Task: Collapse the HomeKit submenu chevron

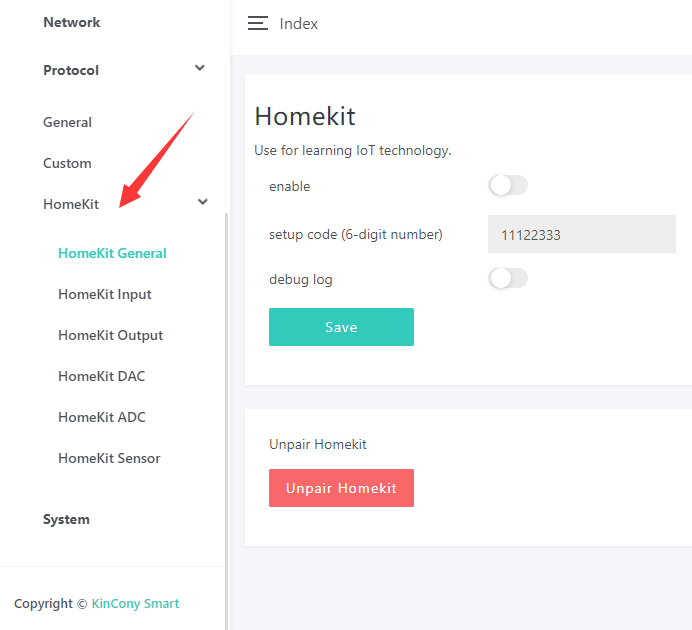Action: (x=203, y=203)
